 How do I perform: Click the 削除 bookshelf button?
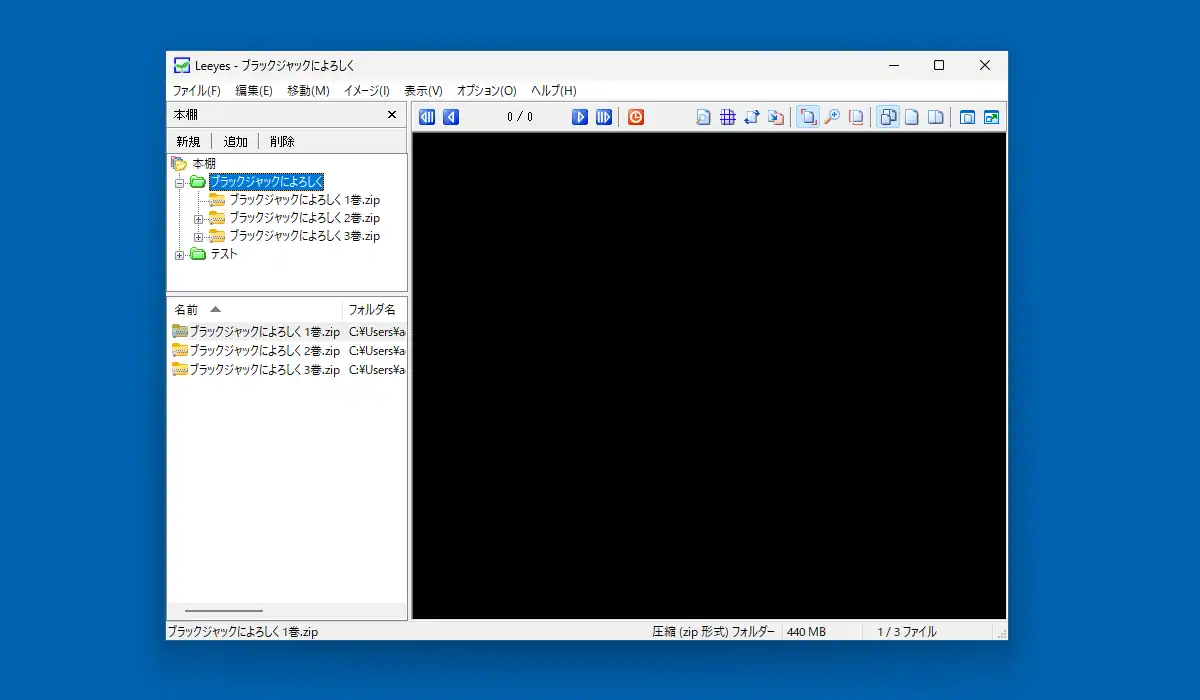point(283,141)
